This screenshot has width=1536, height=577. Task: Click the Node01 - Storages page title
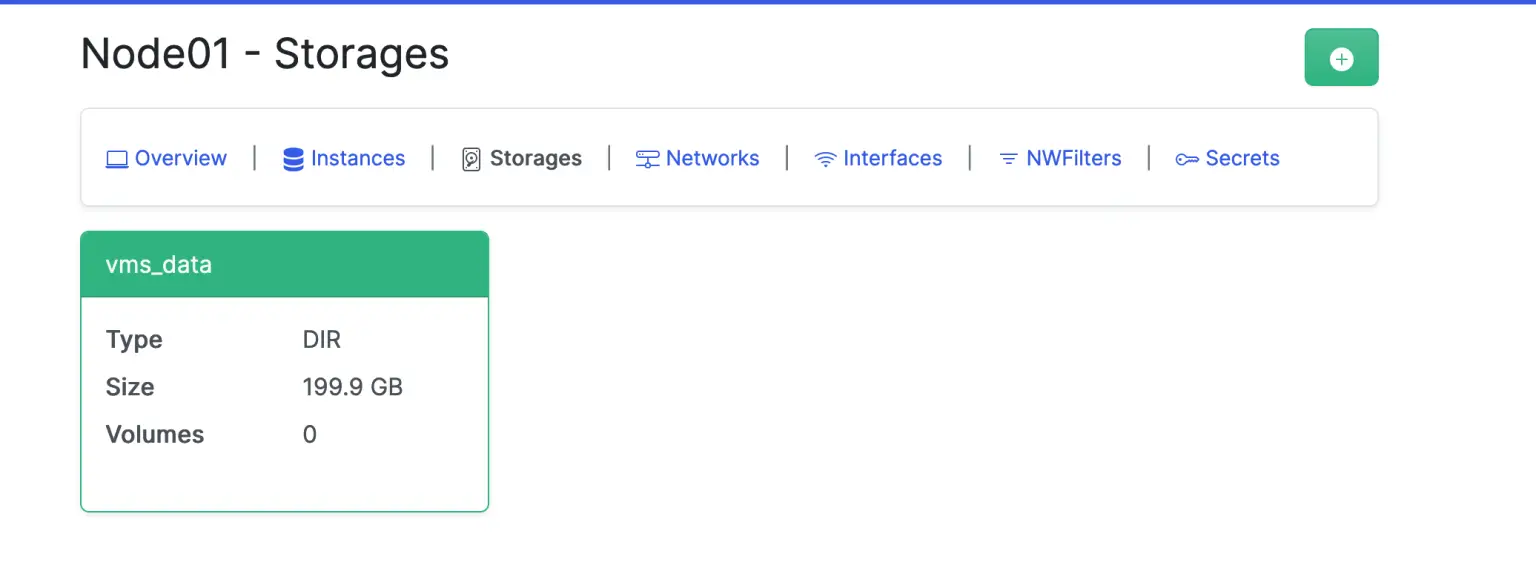pyautogui.click(x=264, y=54)
